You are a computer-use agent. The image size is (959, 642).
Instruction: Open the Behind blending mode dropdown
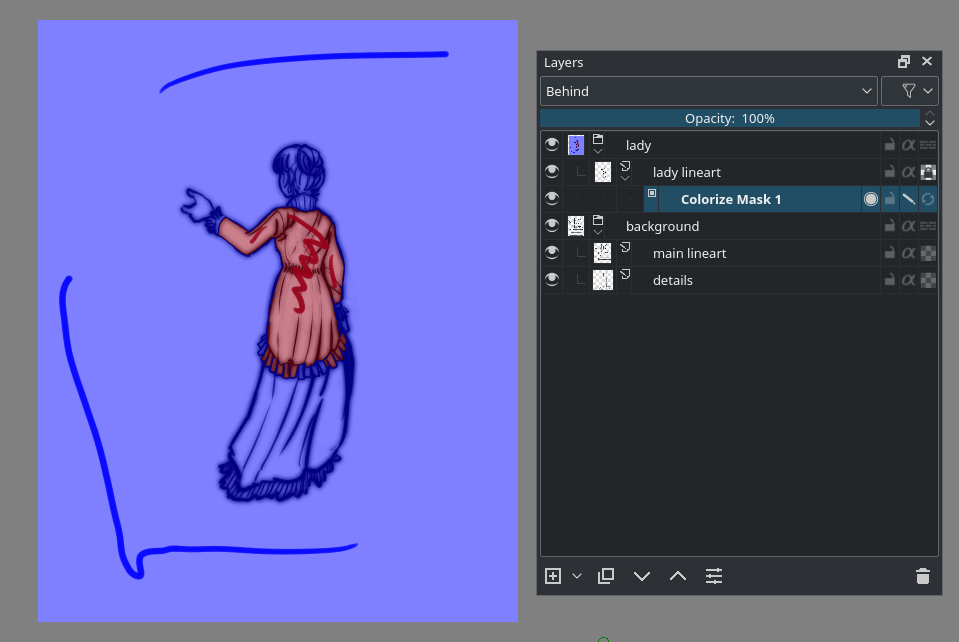(x=707, y=90)
